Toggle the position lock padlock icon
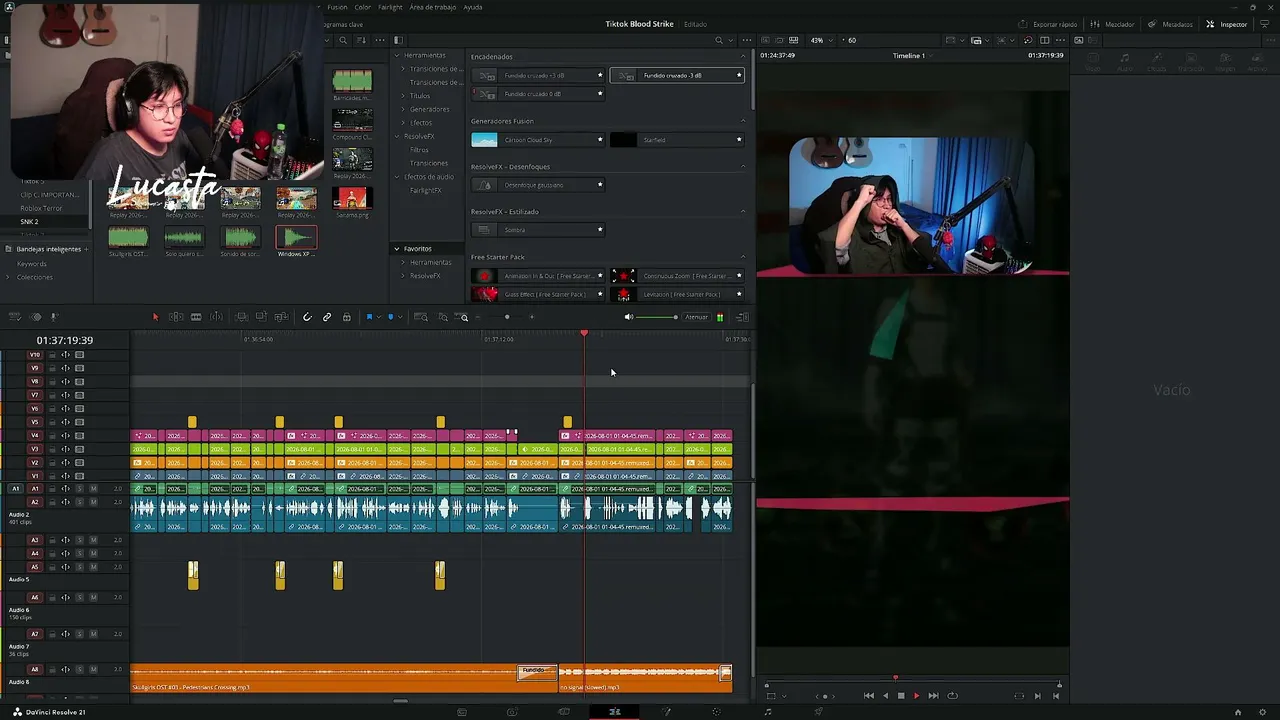This screenshot has width=1280, height=720. (347, 317)
